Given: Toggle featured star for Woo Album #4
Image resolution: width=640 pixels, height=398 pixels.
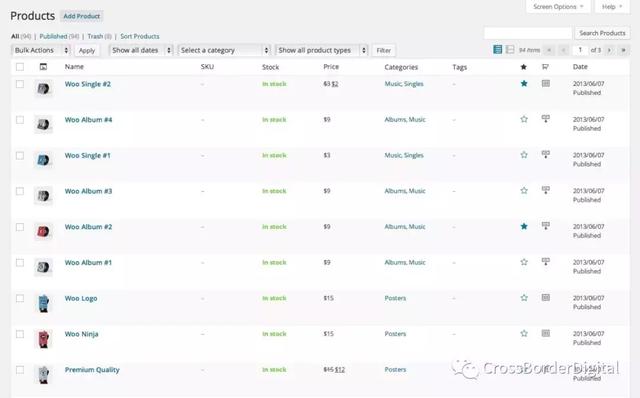Looking at the screenshot, I should click(x=524, y=119).
